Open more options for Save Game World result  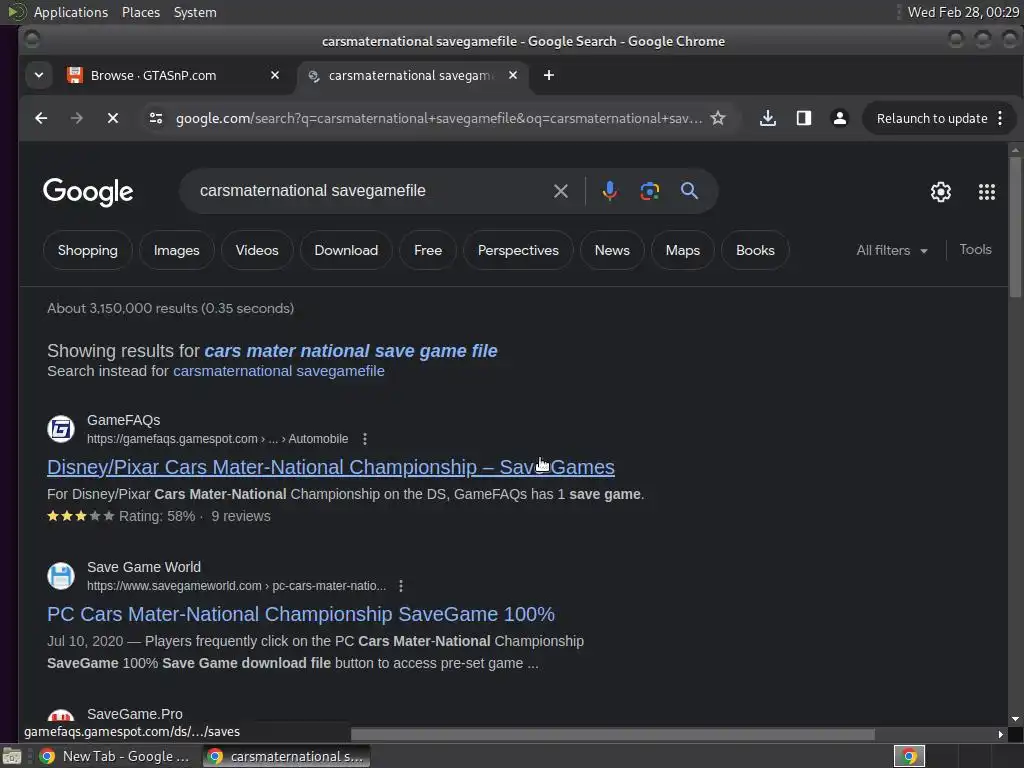pos(401,586)
